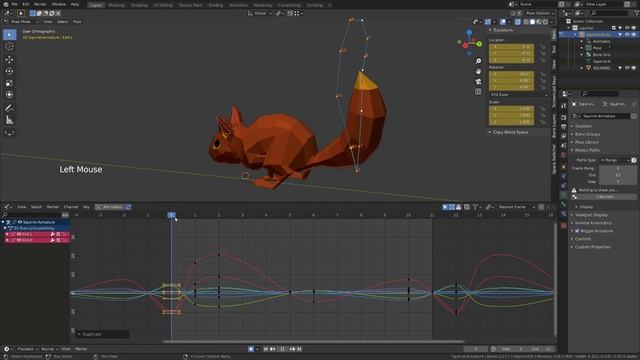
Task: Click the Location X value field
Action: pos(511,47)
